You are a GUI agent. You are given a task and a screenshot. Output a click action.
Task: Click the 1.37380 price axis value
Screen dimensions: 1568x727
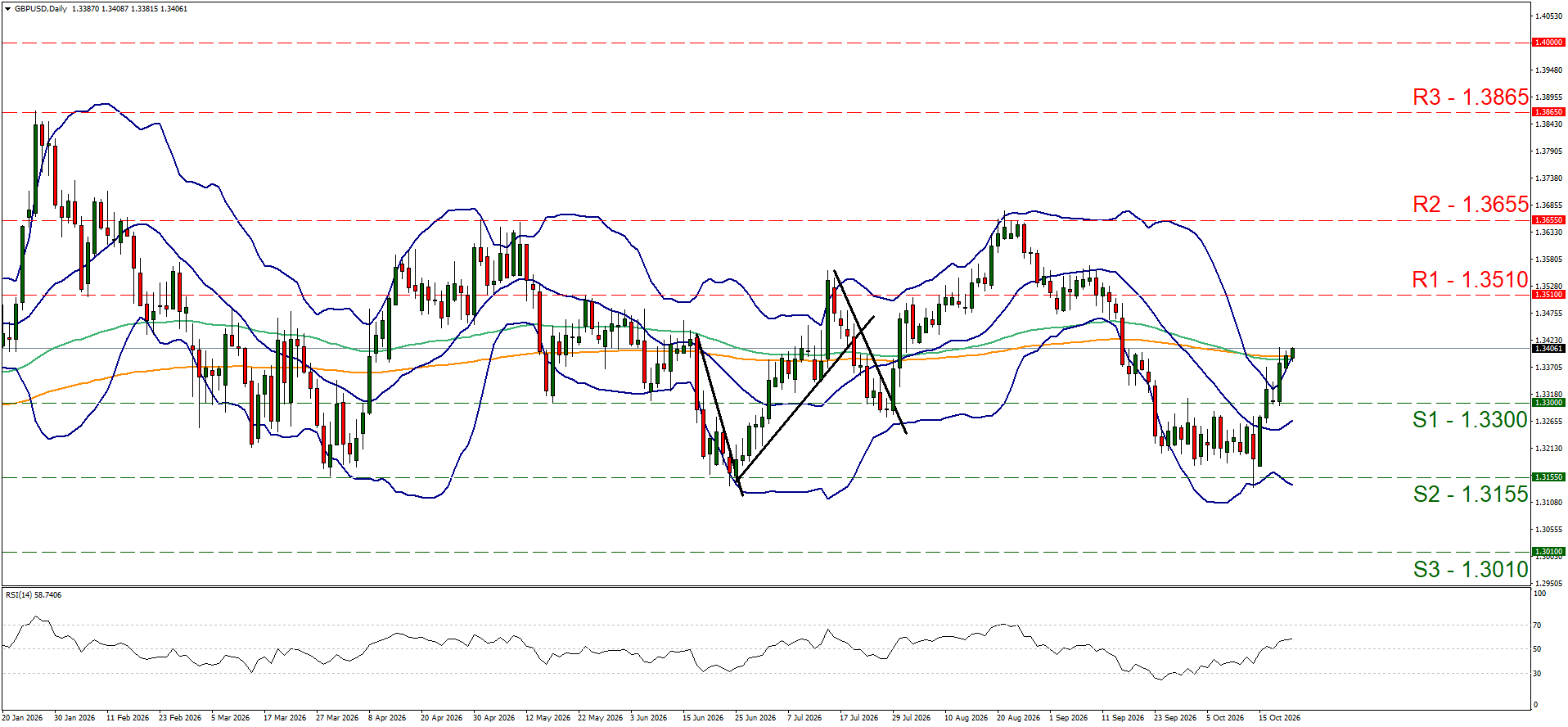[x=1548, y=178]
